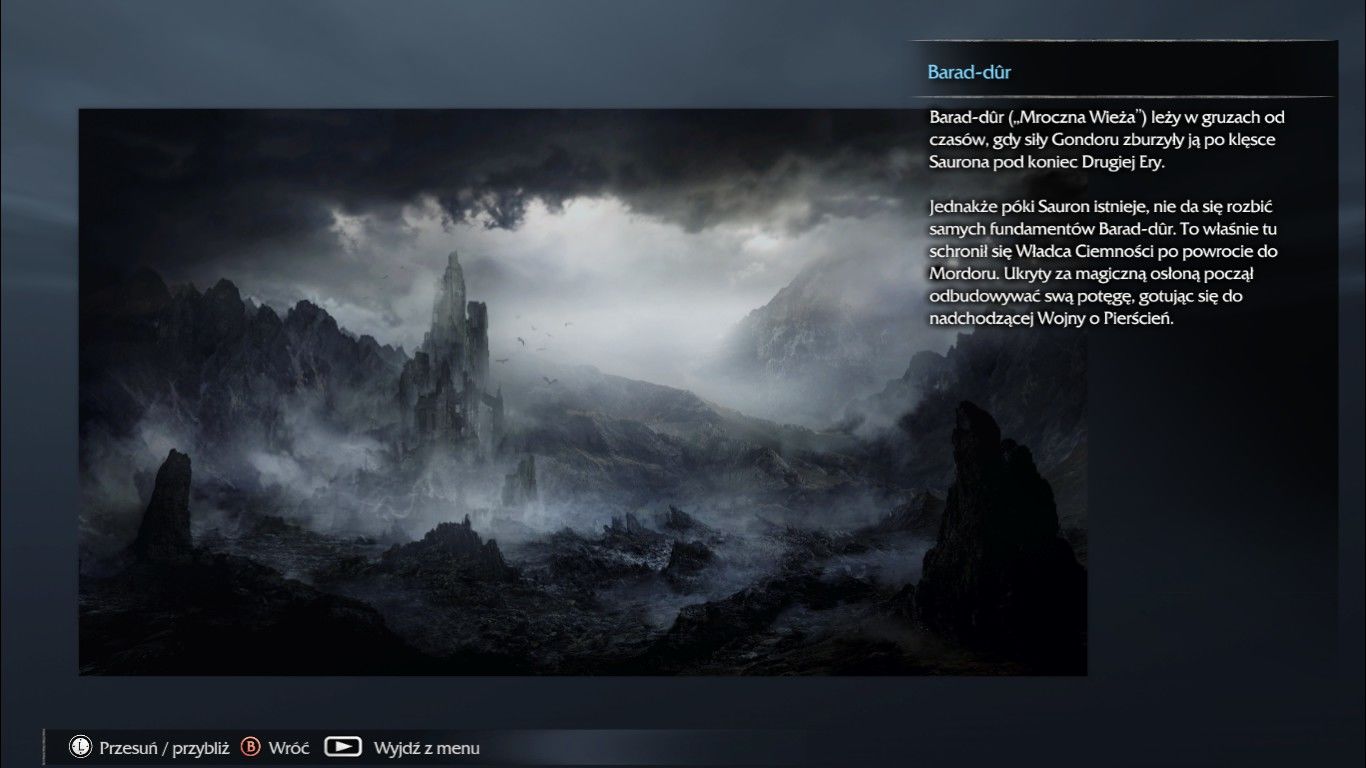
Task: Click the Przesuń / przybliż prompt label
Action: [x=165, y=748]
